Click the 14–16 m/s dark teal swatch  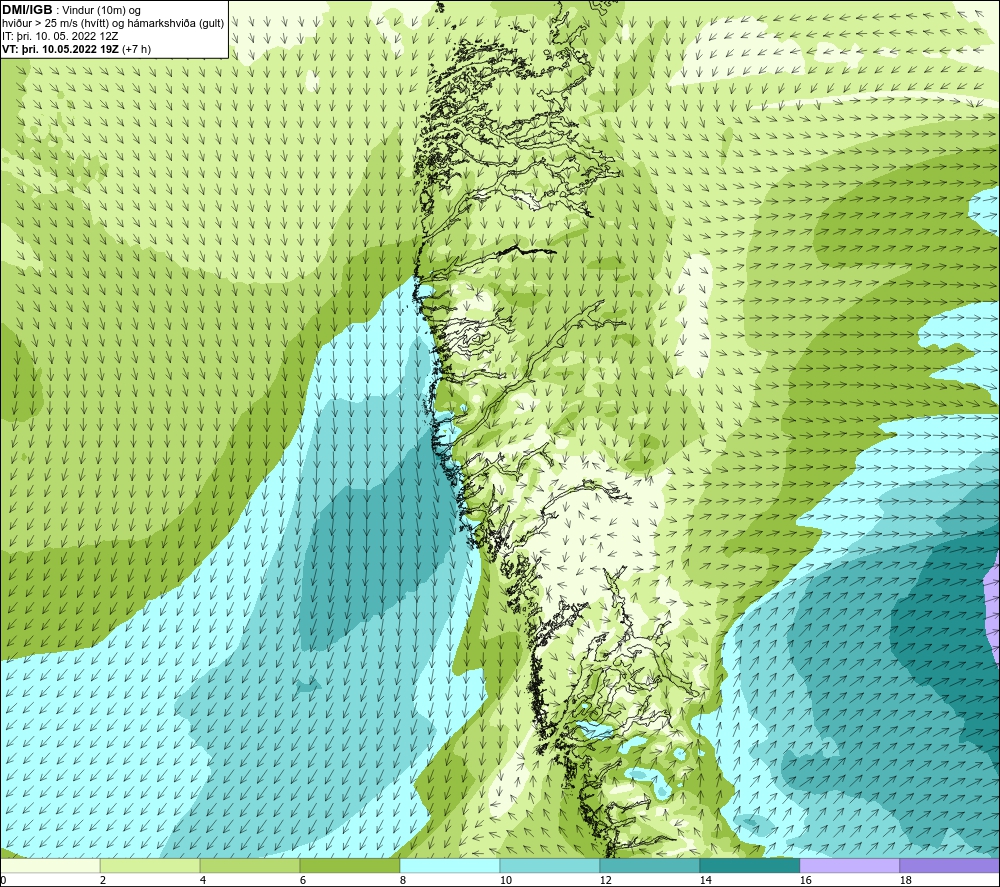click(749, 866)
